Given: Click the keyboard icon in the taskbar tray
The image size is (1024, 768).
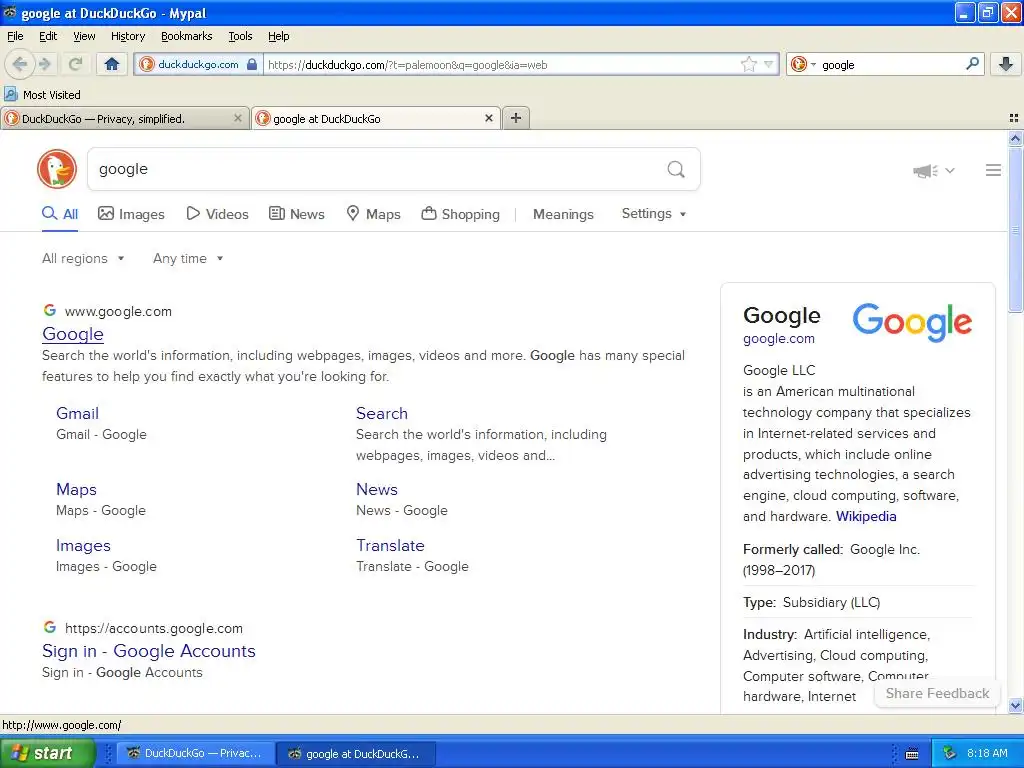Looking at the screenshot, I should tap(912, 754).
